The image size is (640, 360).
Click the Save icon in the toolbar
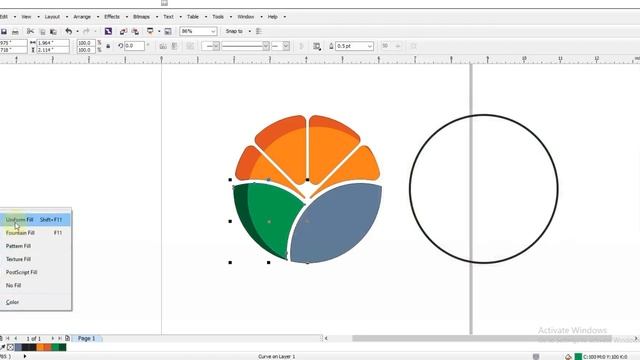coord(4,31)
